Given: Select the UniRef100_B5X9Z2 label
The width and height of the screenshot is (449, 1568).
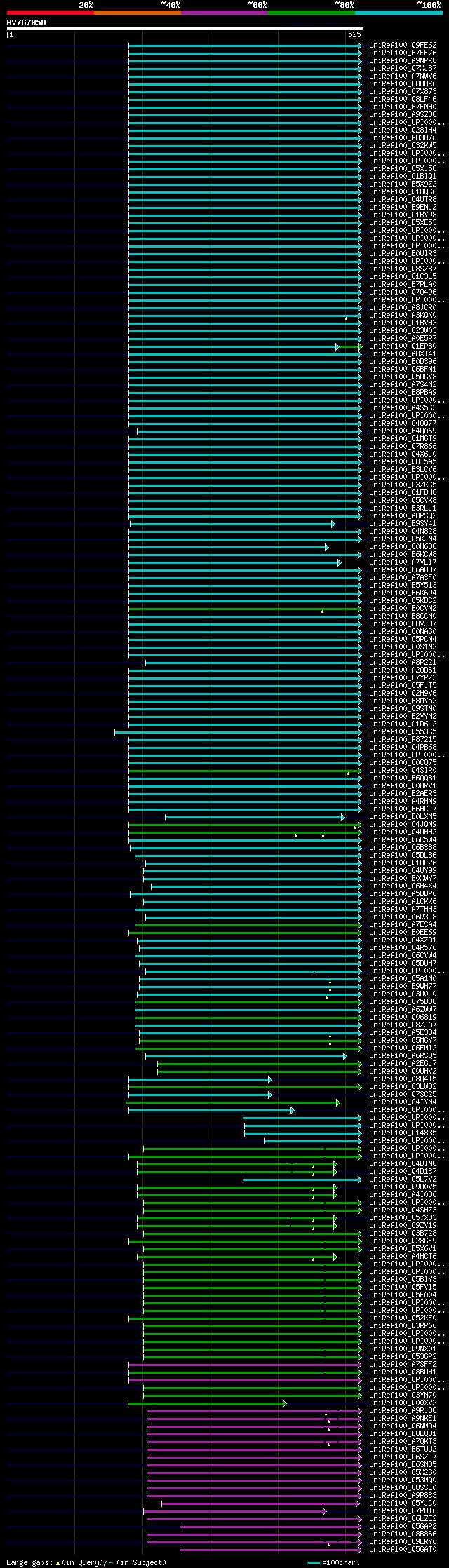Looking at the screenshot, I should click(x=403, y=184).
